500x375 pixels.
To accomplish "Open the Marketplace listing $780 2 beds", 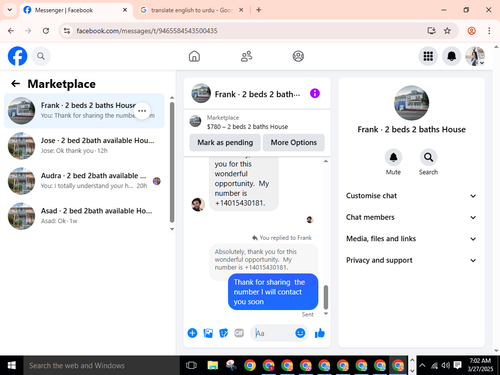I will click(x=257, y=122).
